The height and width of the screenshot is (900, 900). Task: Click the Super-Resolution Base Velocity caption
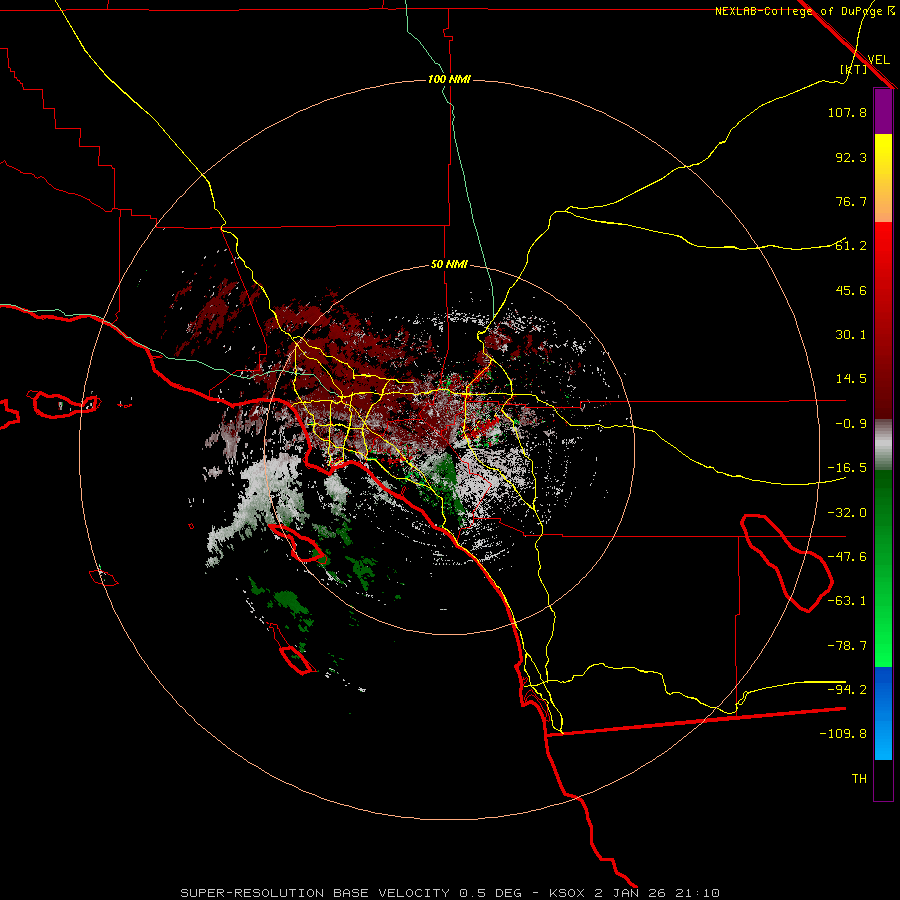[x=450, y=893]
